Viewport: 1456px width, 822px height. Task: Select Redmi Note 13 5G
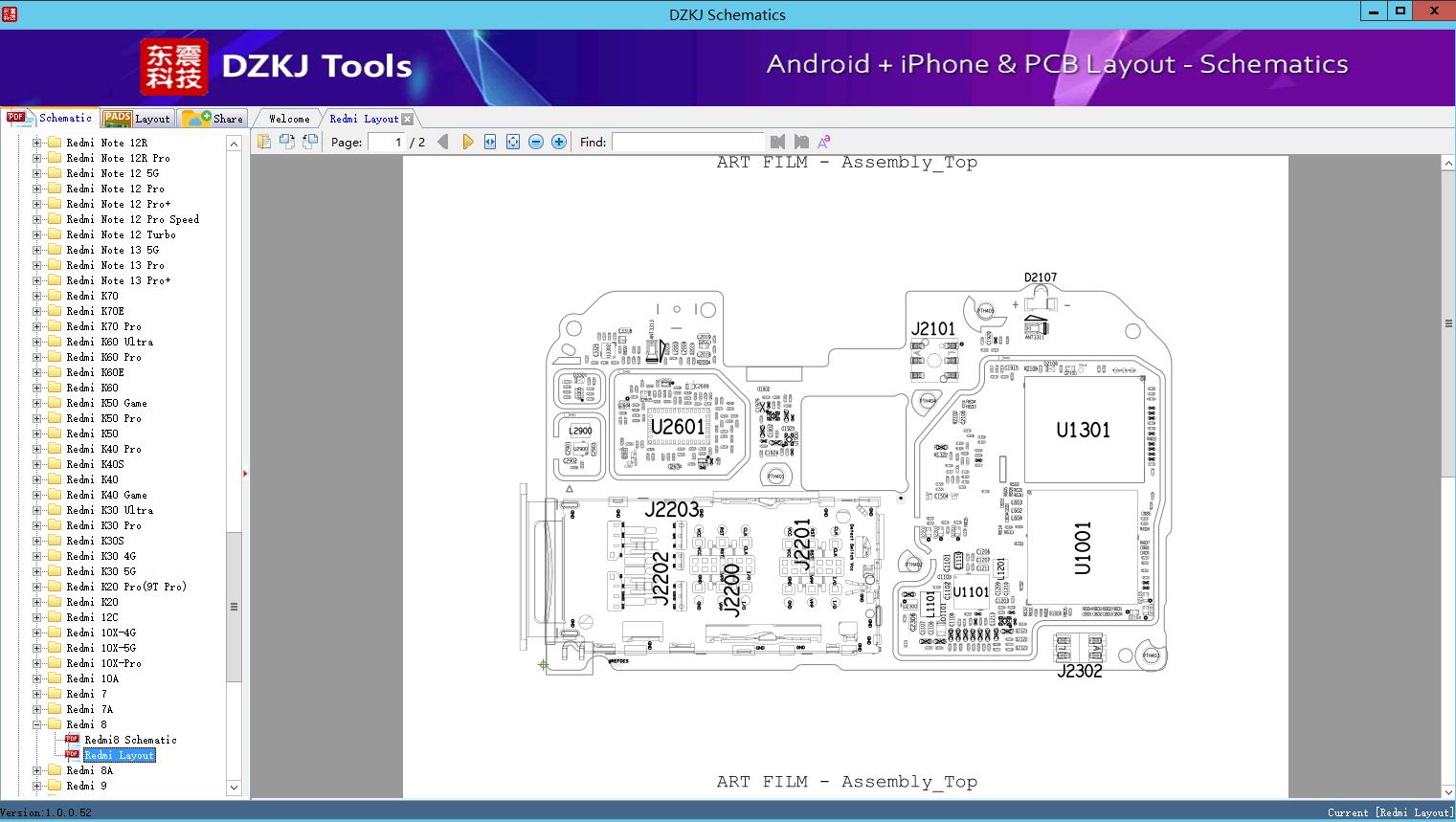[x=113, y=250]
